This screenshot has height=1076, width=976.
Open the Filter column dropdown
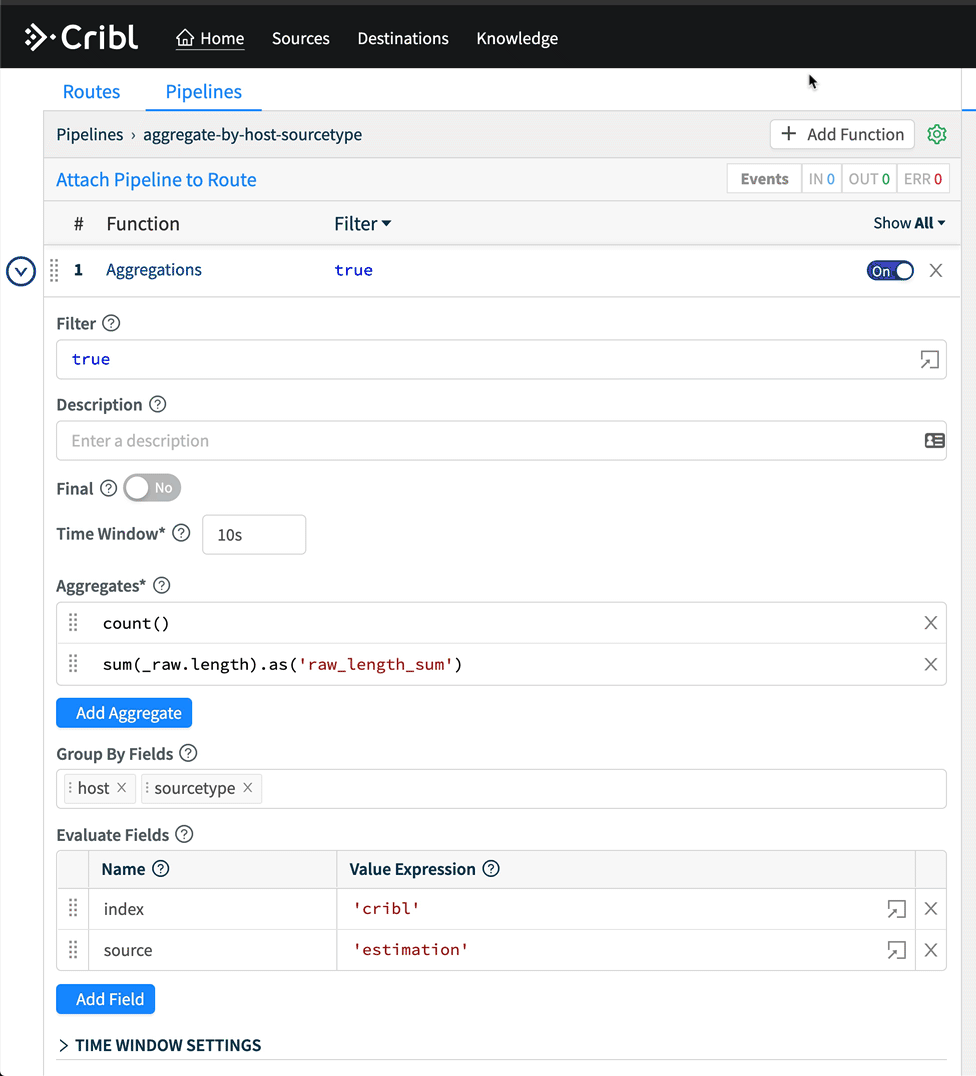(363, 224)
